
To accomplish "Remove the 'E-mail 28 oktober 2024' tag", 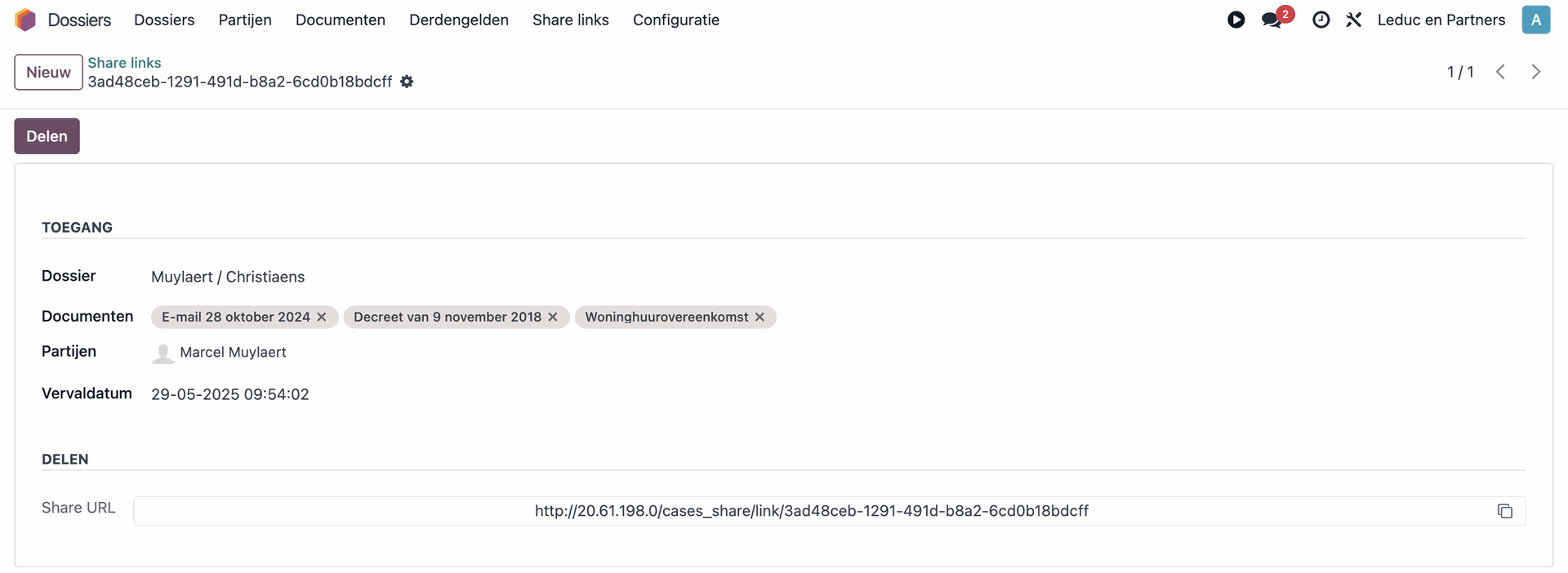I will click(322, 317).
